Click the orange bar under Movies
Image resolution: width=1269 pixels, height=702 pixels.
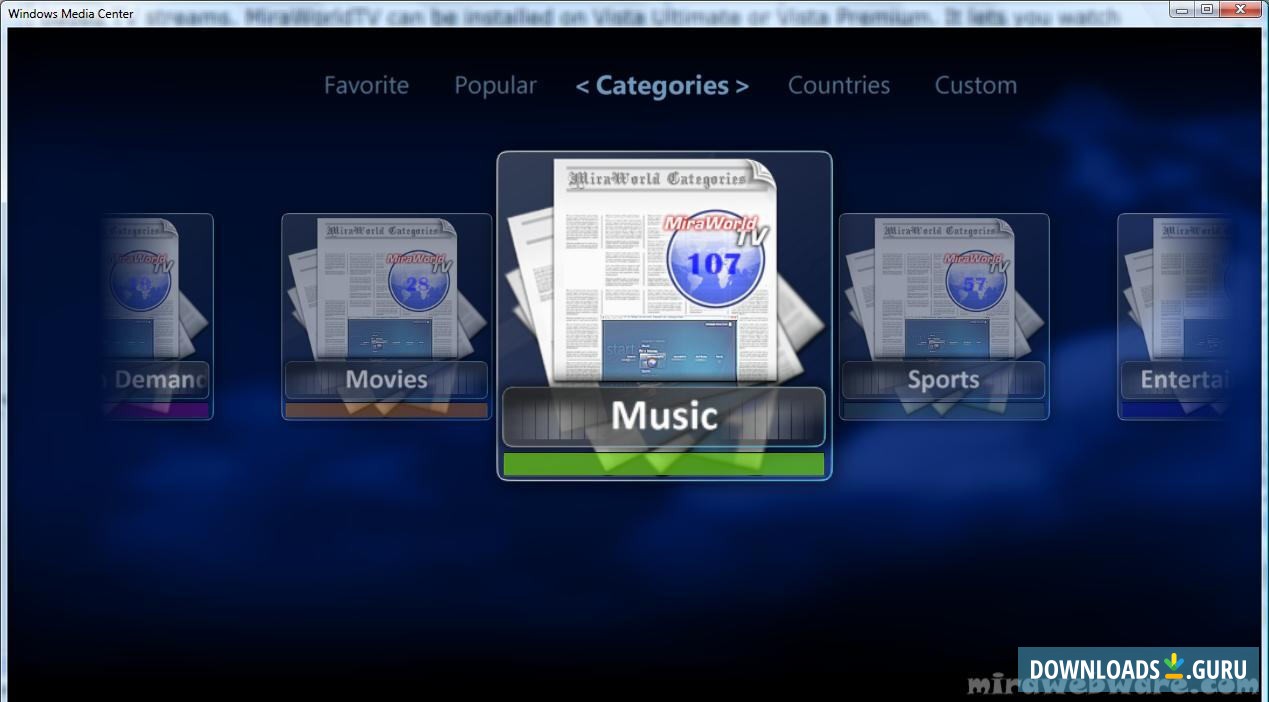[x=386, y=410]
